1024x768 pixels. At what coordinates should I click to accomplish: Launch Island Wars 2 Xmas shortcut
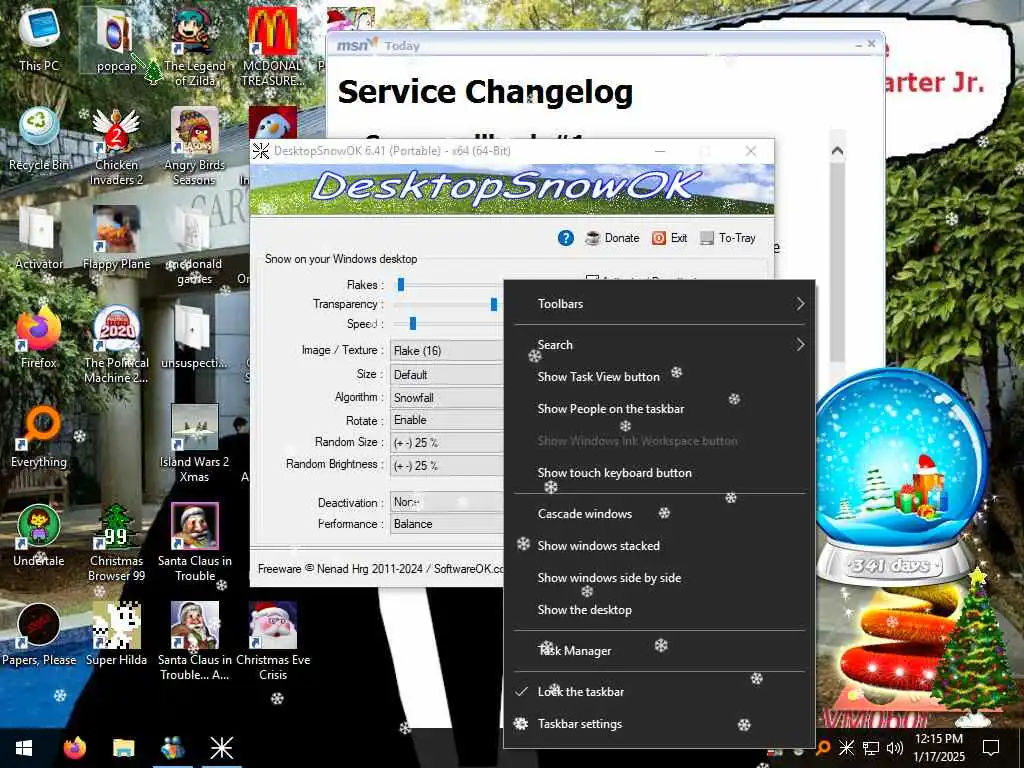(x=194, y=443)
